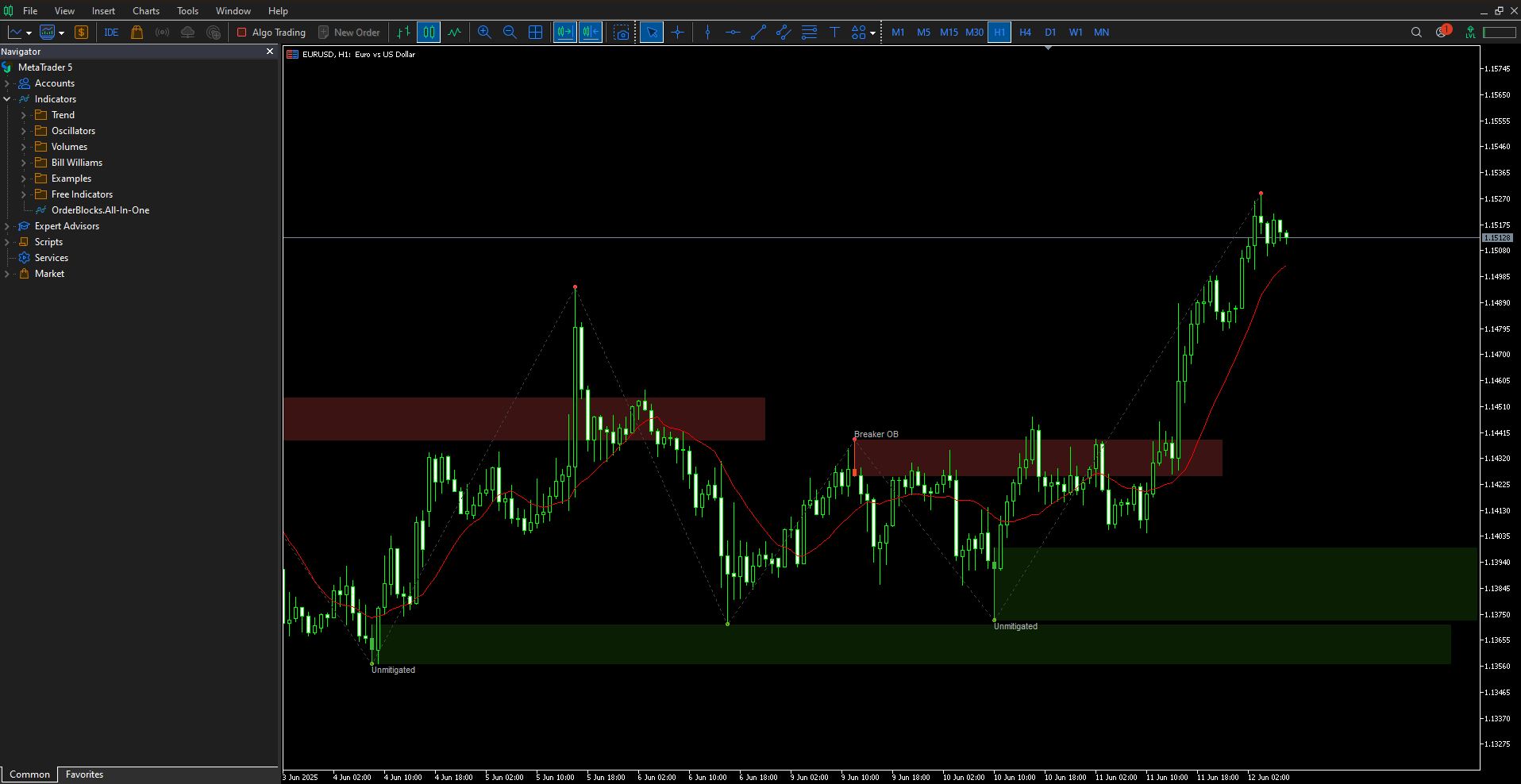Zoom in on the chart
This screenshot has width=1521, height=784.
484,32
